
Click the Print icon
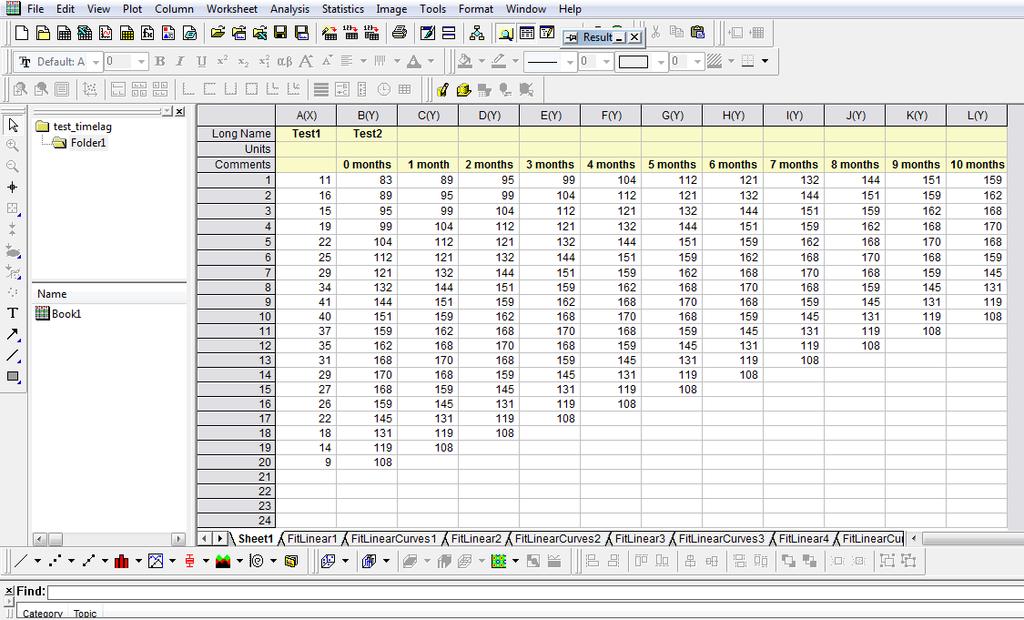[400, 33]
